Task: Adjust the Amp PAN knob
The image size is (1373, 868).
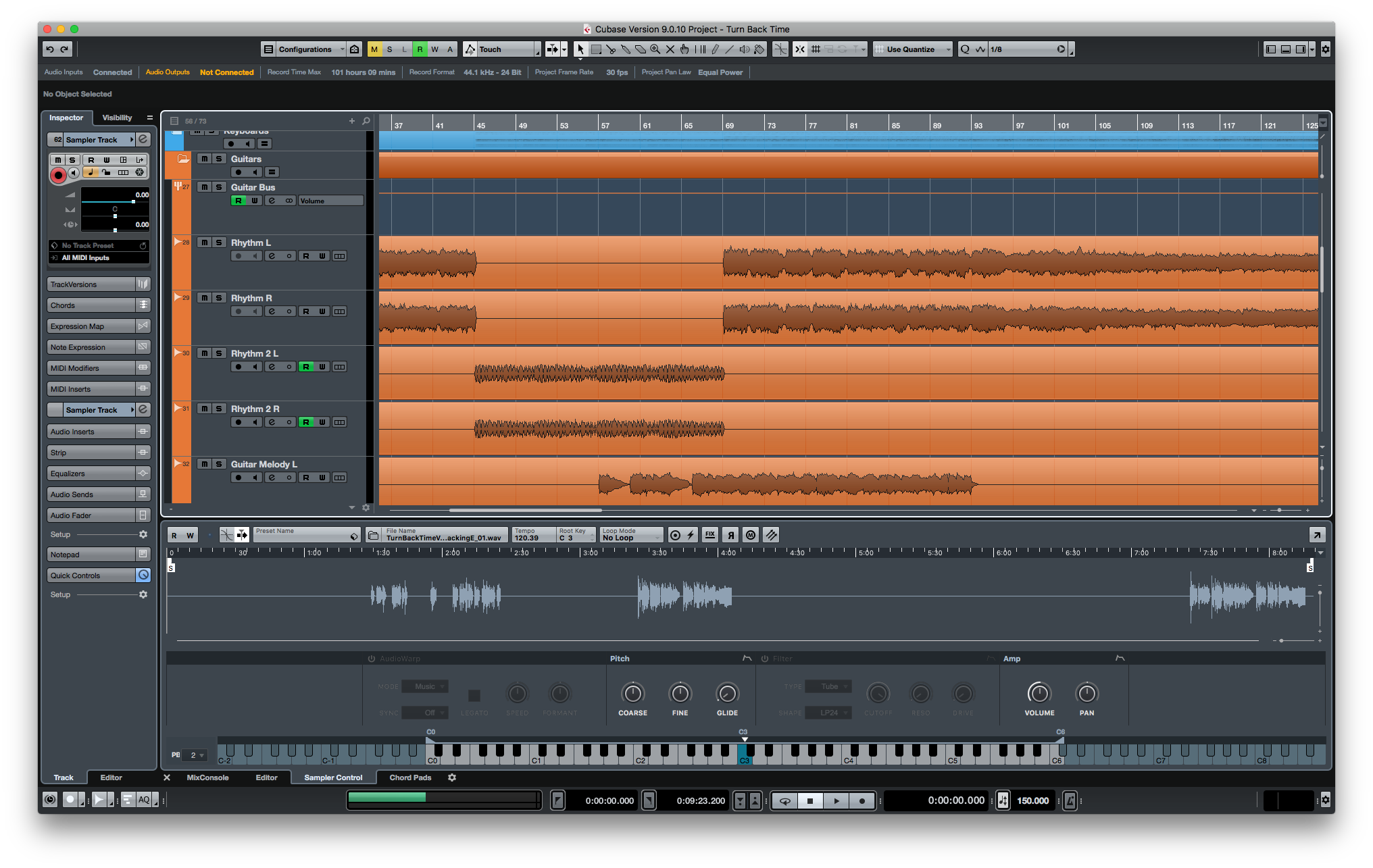Action: point(1087,693)
